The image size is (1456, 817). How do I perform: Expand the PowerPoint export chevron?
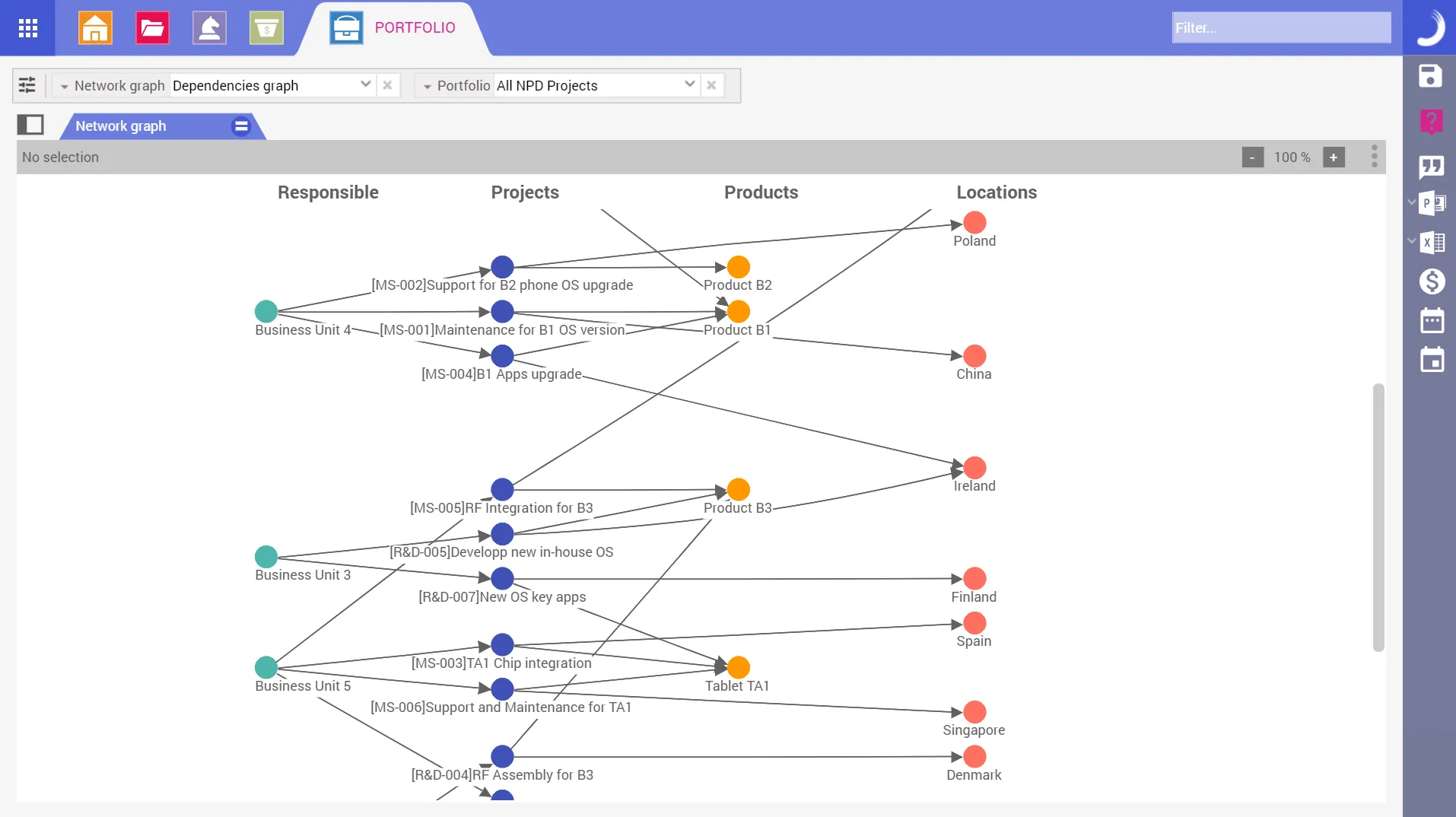[1410, 203]
